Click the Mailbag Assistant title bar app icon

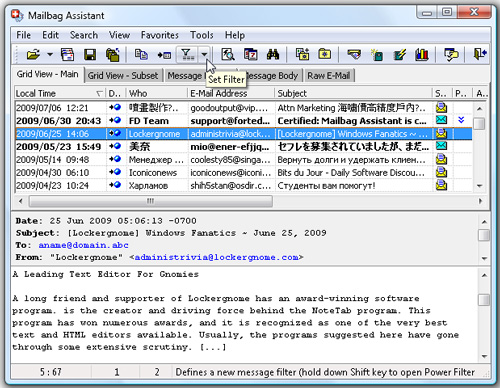pos(17,15)
